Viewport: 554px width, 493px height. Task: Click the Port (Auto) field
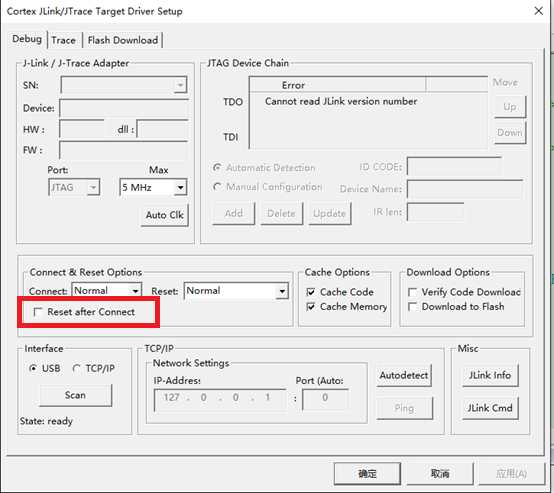tap(325, 399)
